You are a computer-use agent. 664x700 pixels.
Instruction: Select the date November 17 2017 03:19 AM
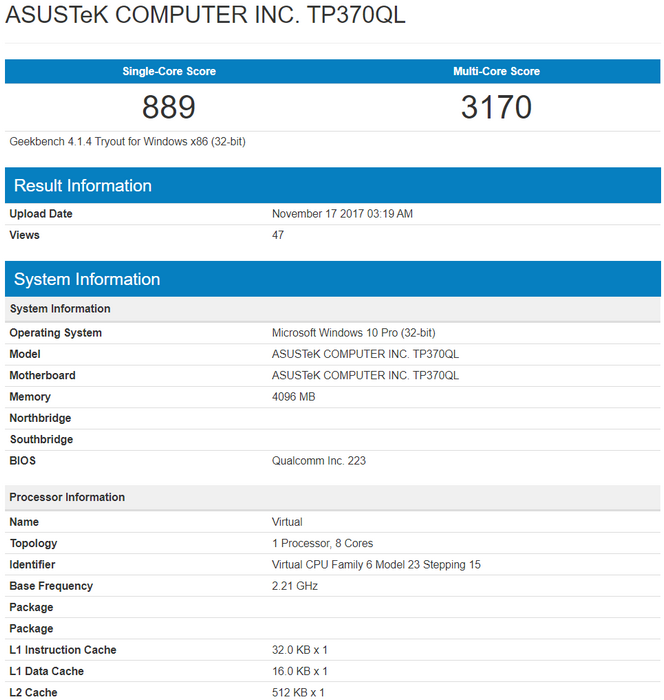pos(342,214)
